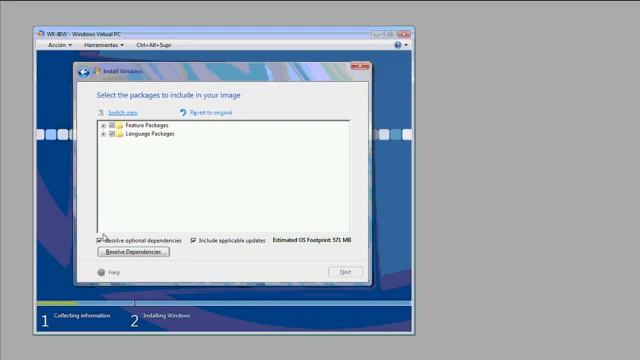Screen dimensions: 640x360
Task: Click the Virtual PC title bar app icon
Action: [41, 34]
